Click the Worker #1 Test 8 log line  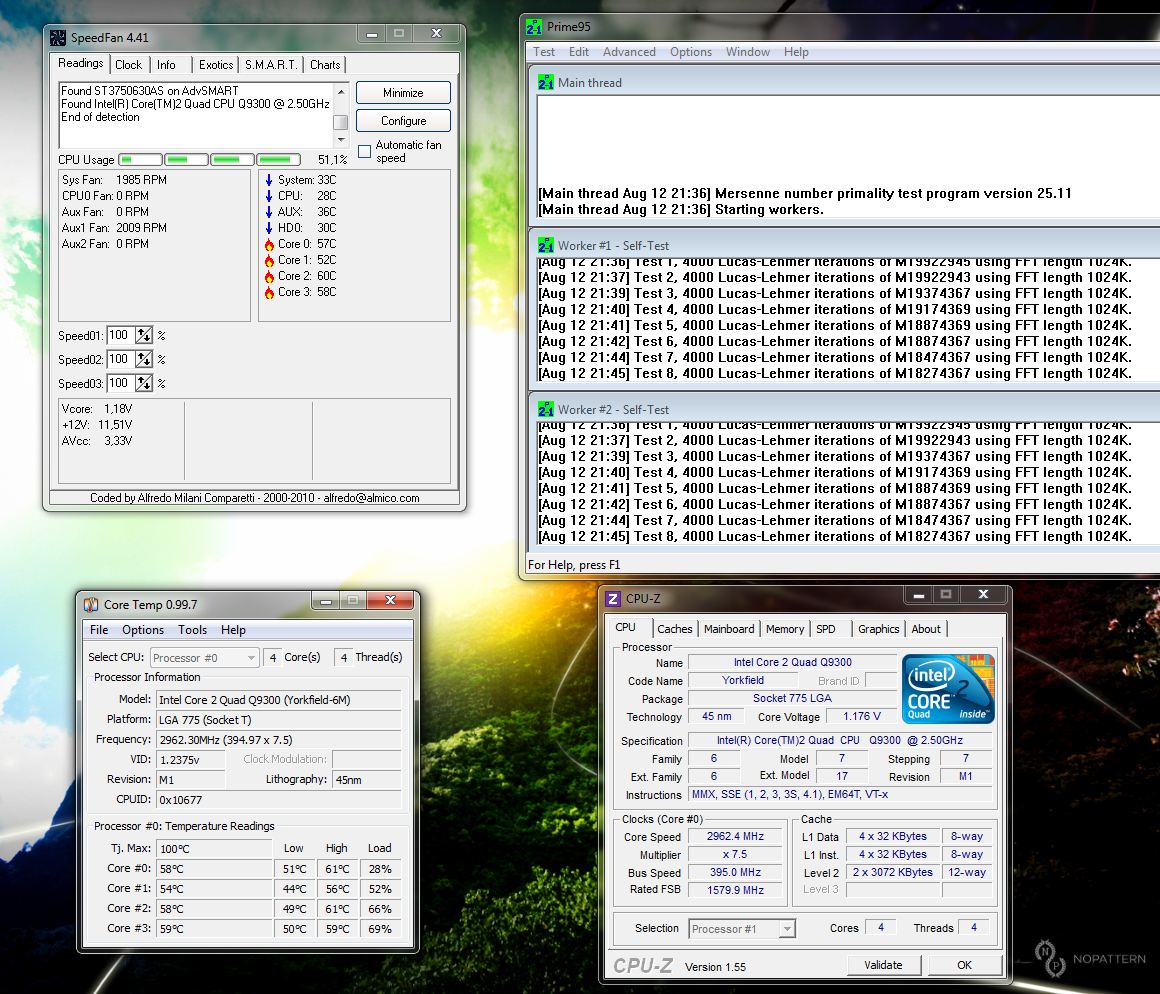click(x=834, y=373)
